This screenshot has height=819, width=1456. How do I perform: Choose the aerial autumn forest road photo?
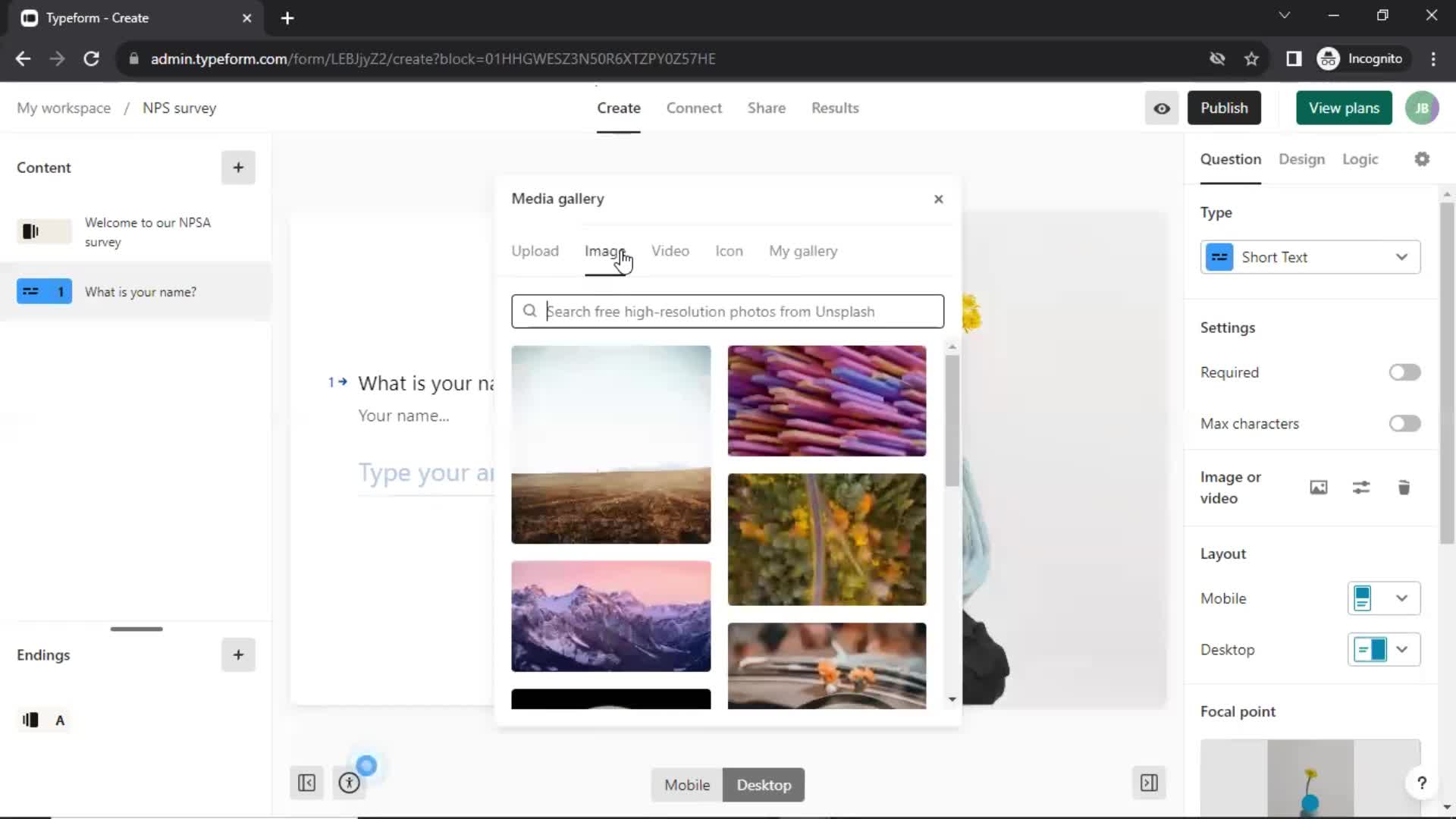tap(827, 539)
